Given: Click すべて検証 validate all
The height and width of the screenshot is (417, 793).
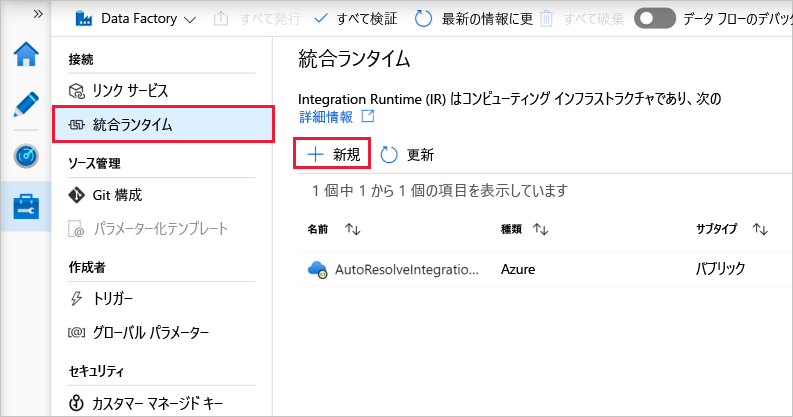Looking at the screenshot, I should tap(367, 19).
